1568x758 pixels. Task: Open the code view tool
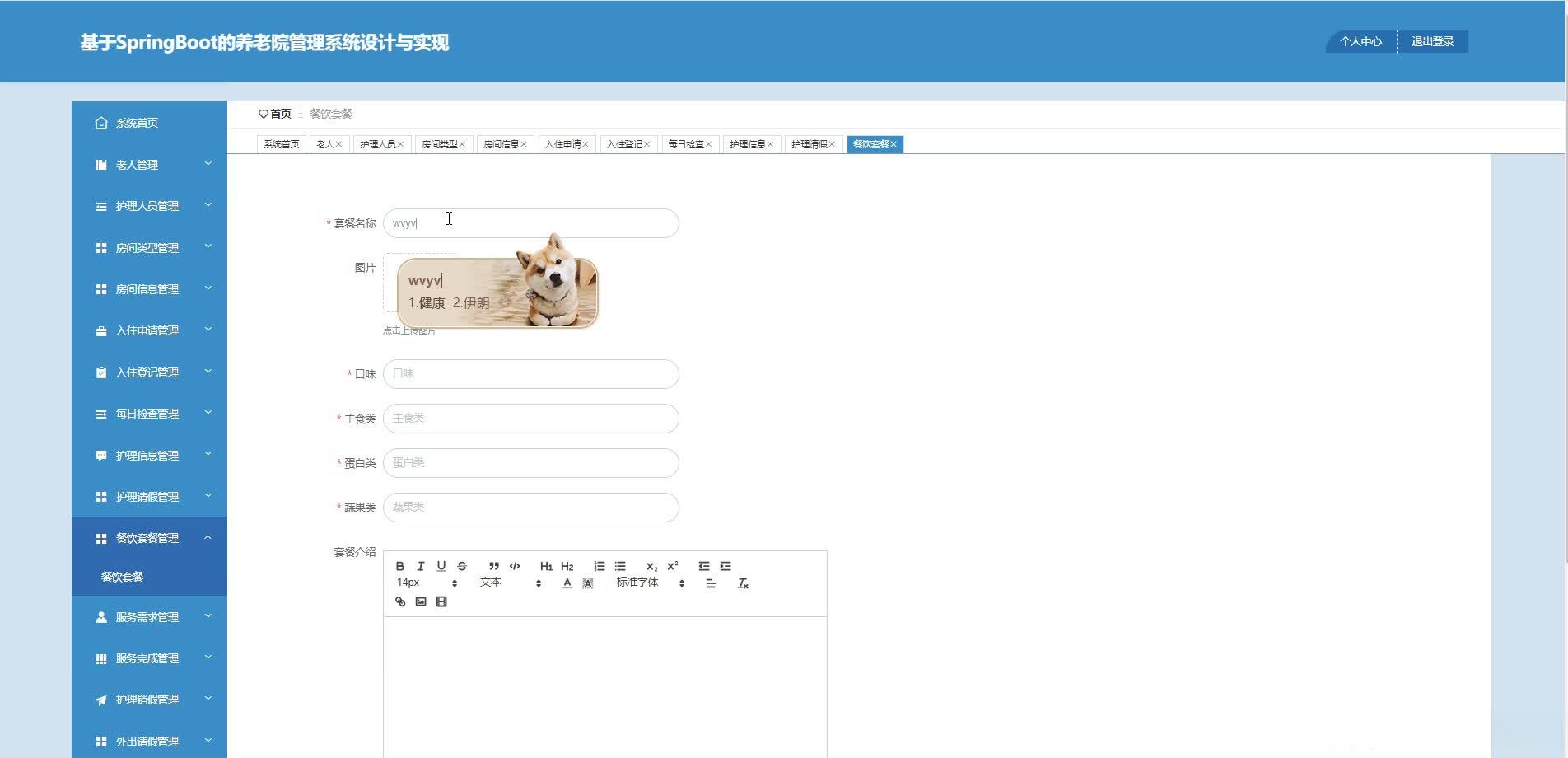tap(514, 566)
